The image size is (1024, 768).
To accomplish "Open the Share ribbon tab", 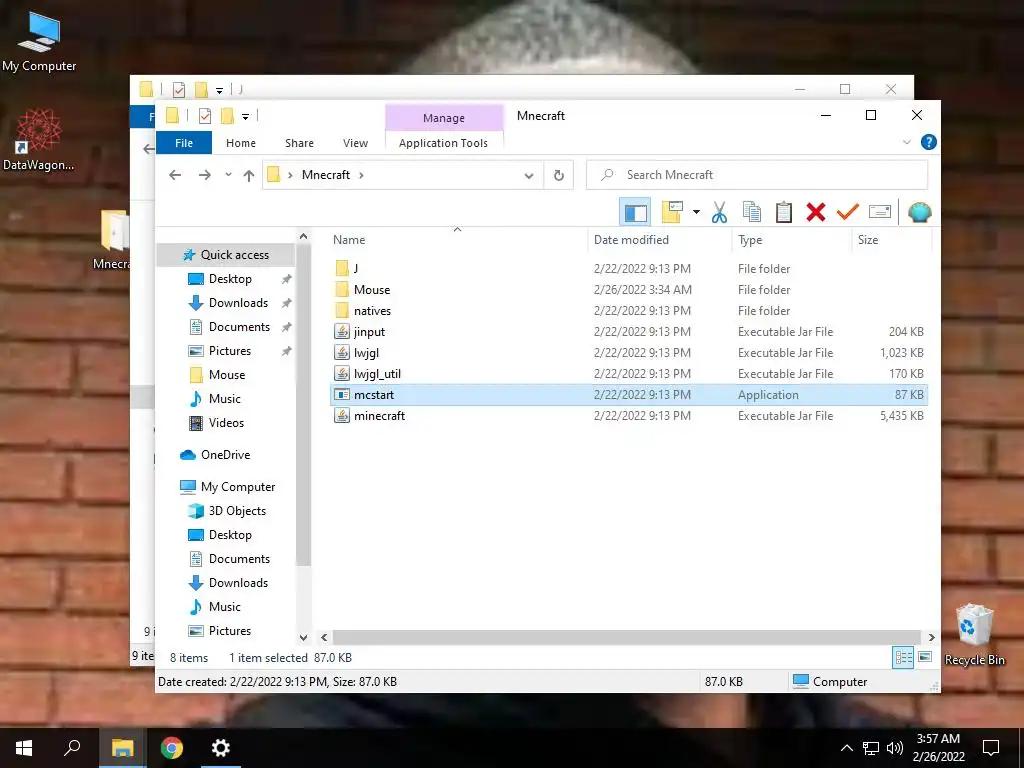I will (x=299, y=143).
